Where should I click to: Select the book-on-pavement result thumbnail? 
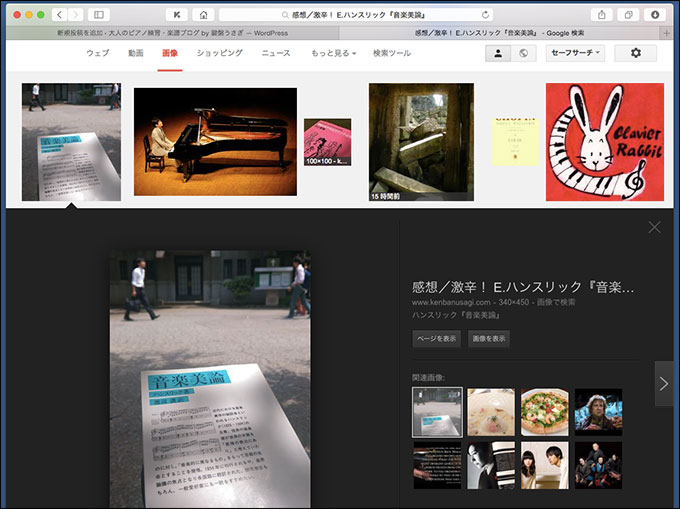[x=72, y=142]
